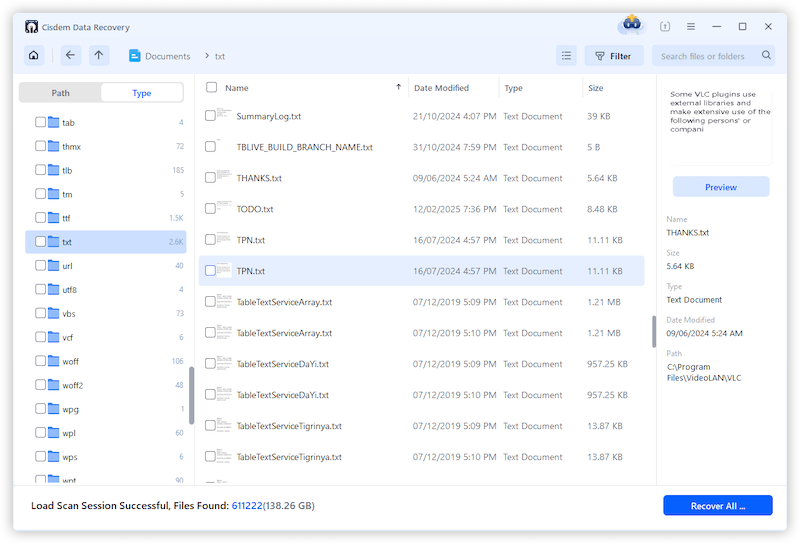Go up one folder level

(x=99, y=55)
